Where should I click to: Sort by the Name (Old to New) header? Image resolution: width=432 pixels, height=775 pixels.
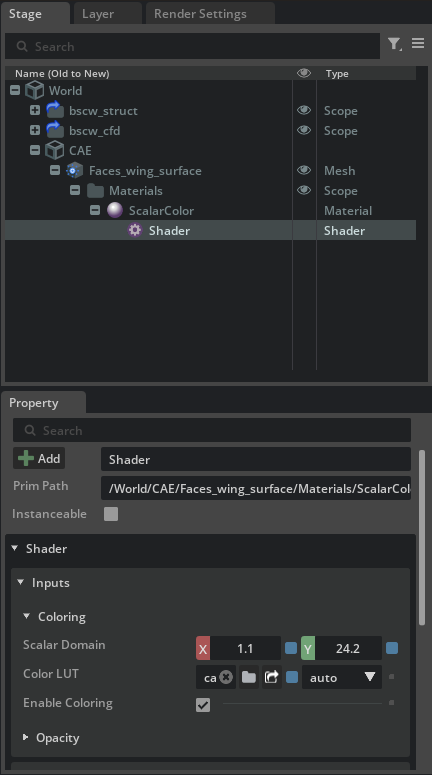pos(62,74)
